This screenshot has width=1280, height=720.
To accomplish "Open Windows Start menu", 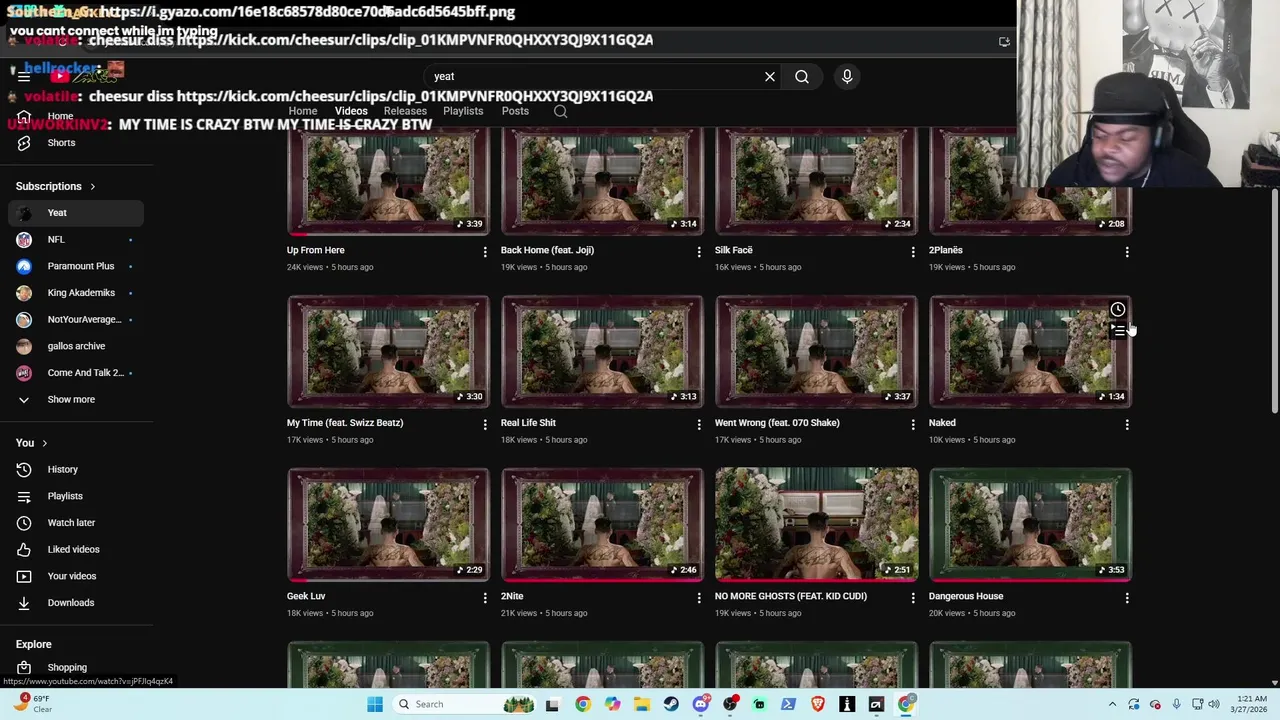I will pyautogui.click(x=375, y=704).
